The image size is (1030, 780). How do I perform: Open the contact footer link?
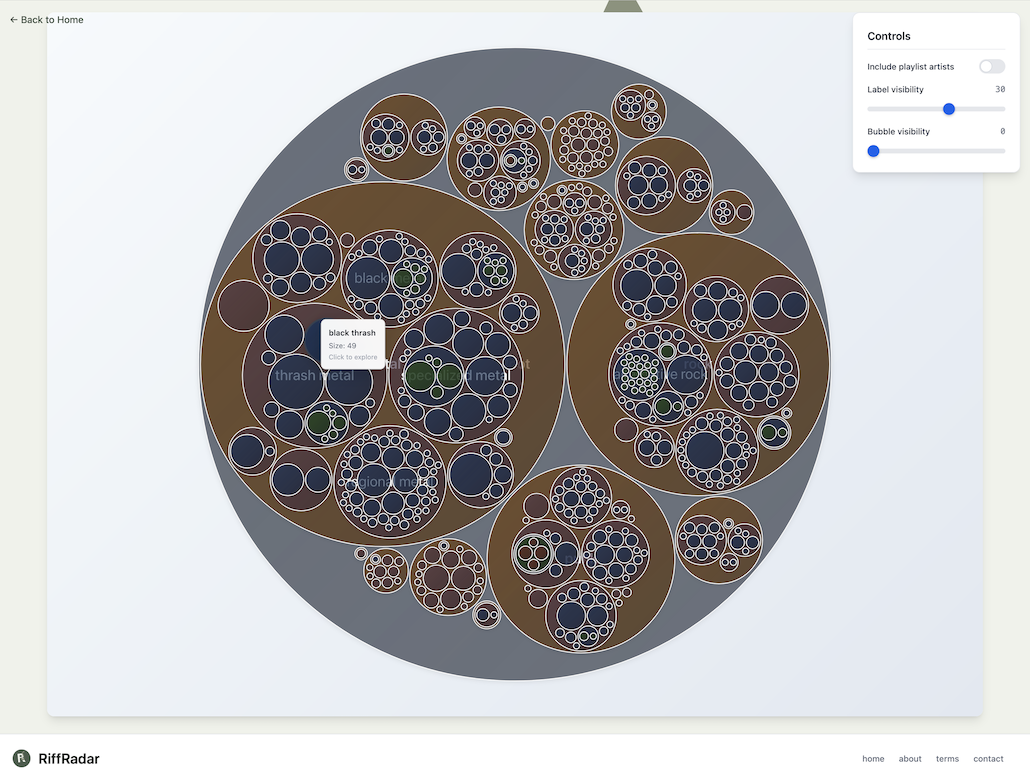click(988, 758)
